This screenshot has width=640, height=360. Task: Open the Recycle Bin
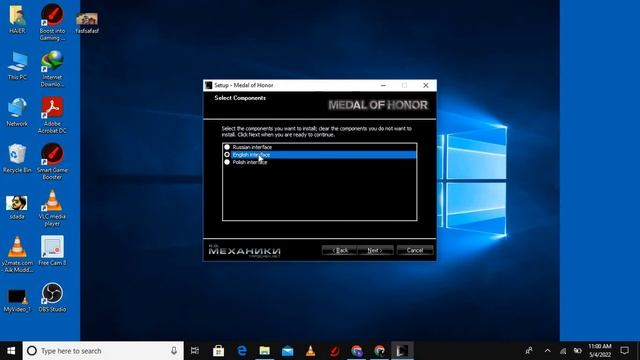tap(17, 159)
